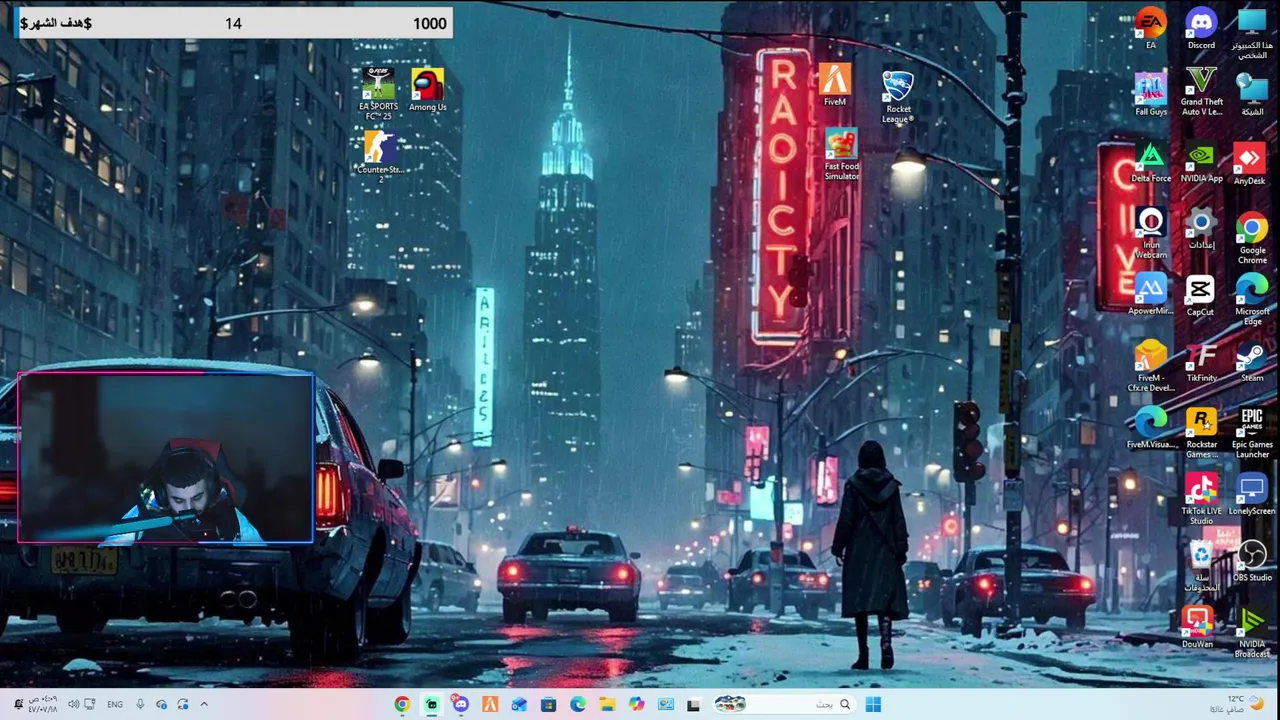The height and width of the screenshot is (720, 1280).
Task: Click the monthly goal progress bar
Action: click(x=233, y=23)
